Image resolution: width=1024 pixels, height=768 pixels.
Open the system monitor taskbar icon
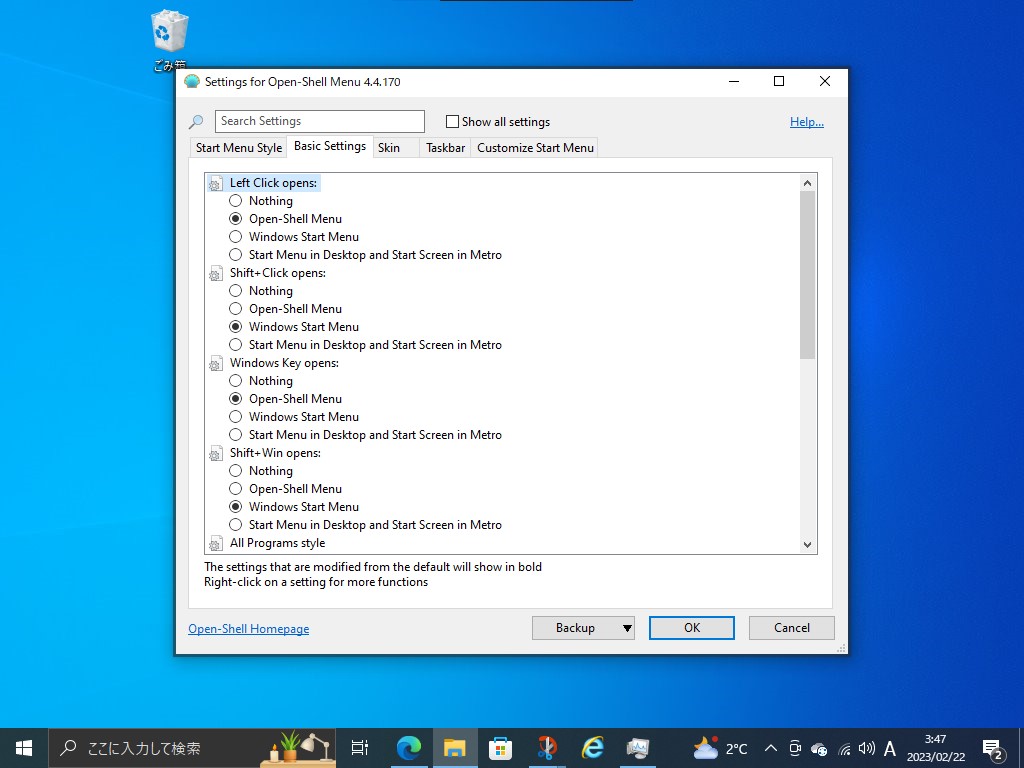pos(637,748)
